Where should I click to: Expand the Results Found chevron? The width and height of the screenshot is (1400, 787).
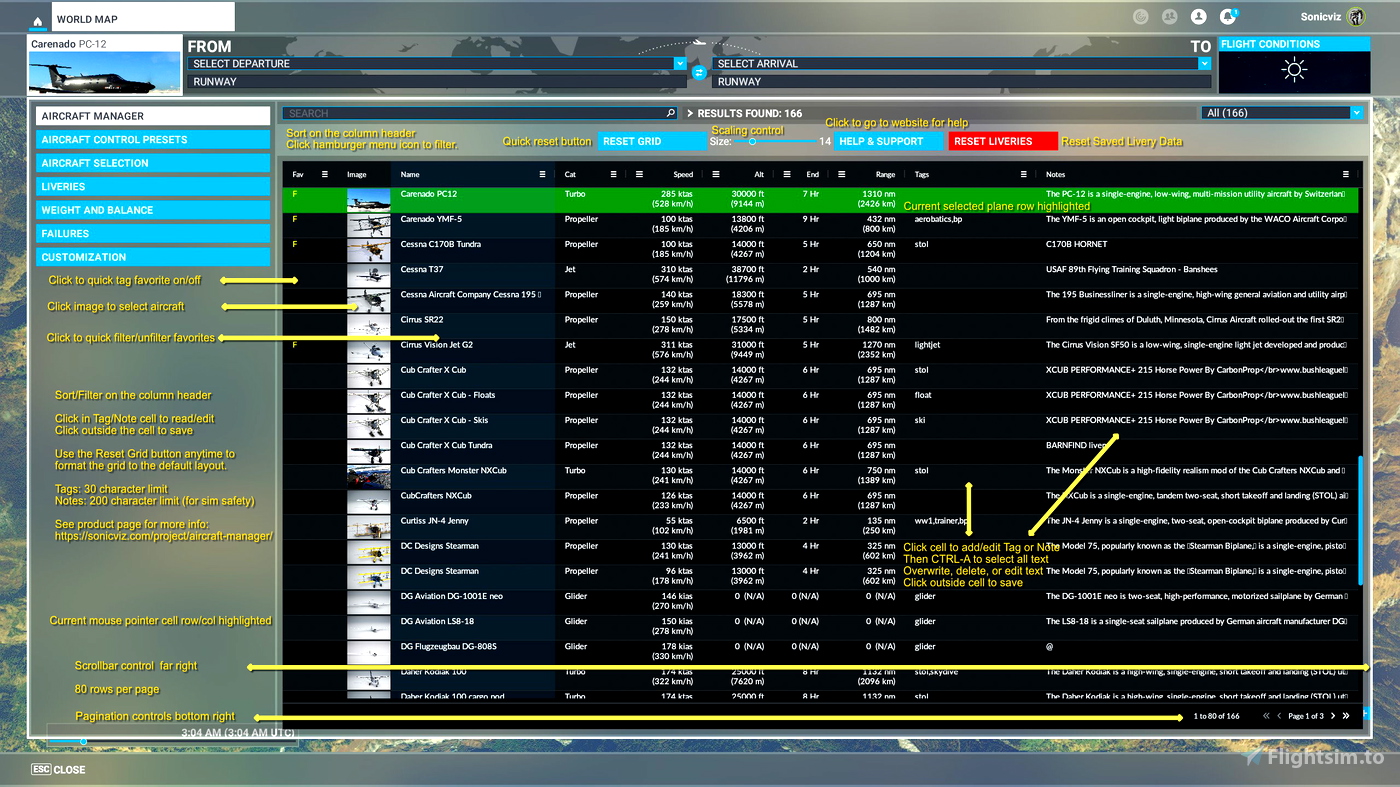[690, 113]
